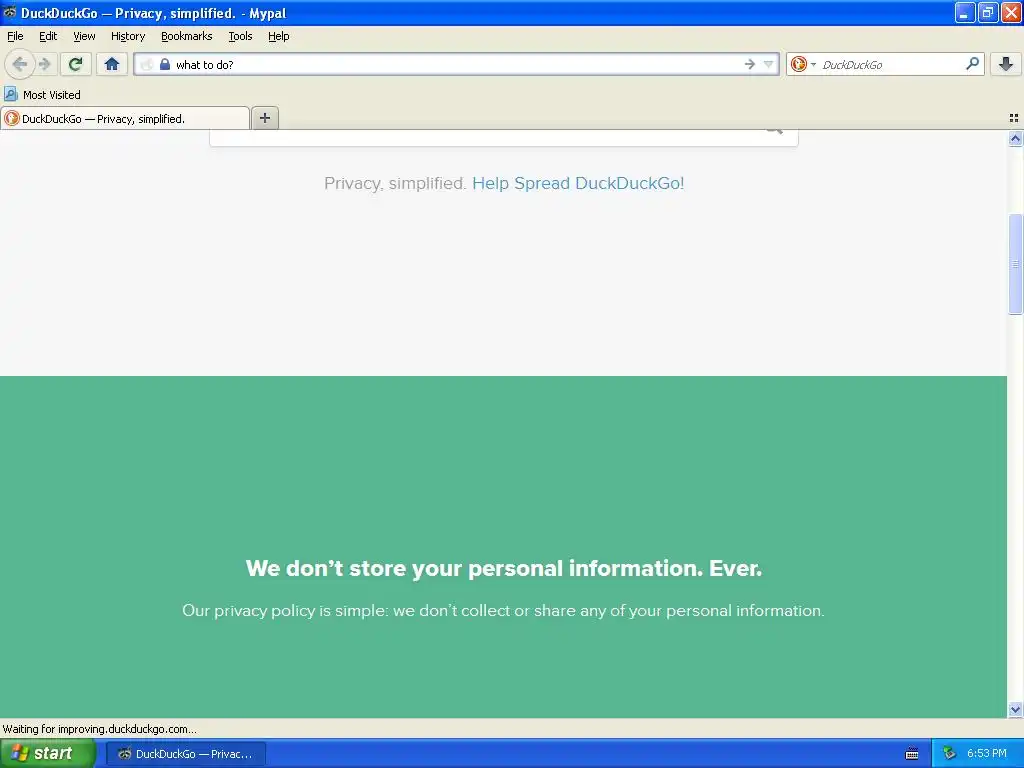Reload the current page
This screenshot has height=768, width=1024.
[76, 64]
